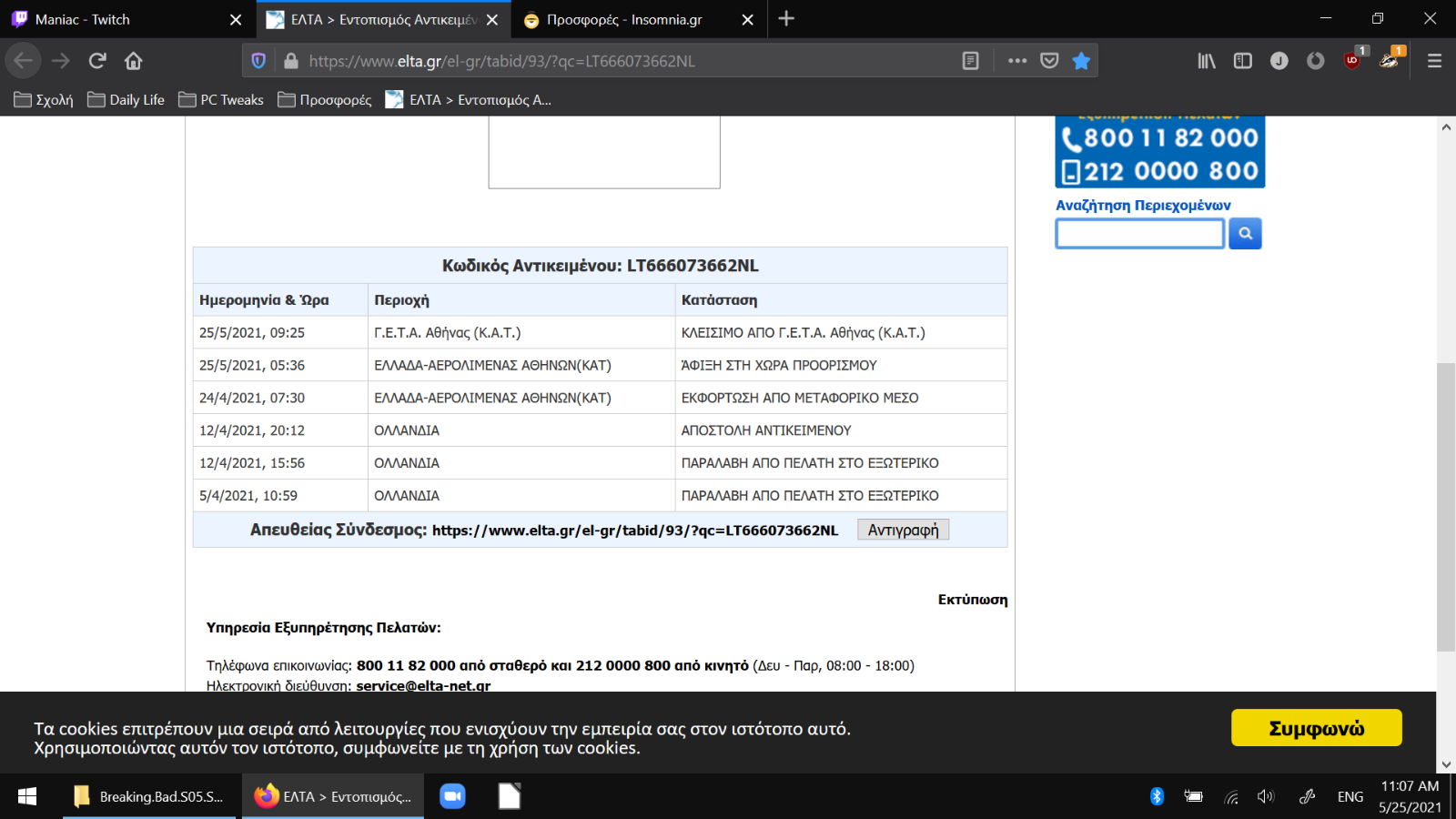Show site security padlock info
Screen dimensions: 1456x819
pyautogui.click(x=291, y=61)
